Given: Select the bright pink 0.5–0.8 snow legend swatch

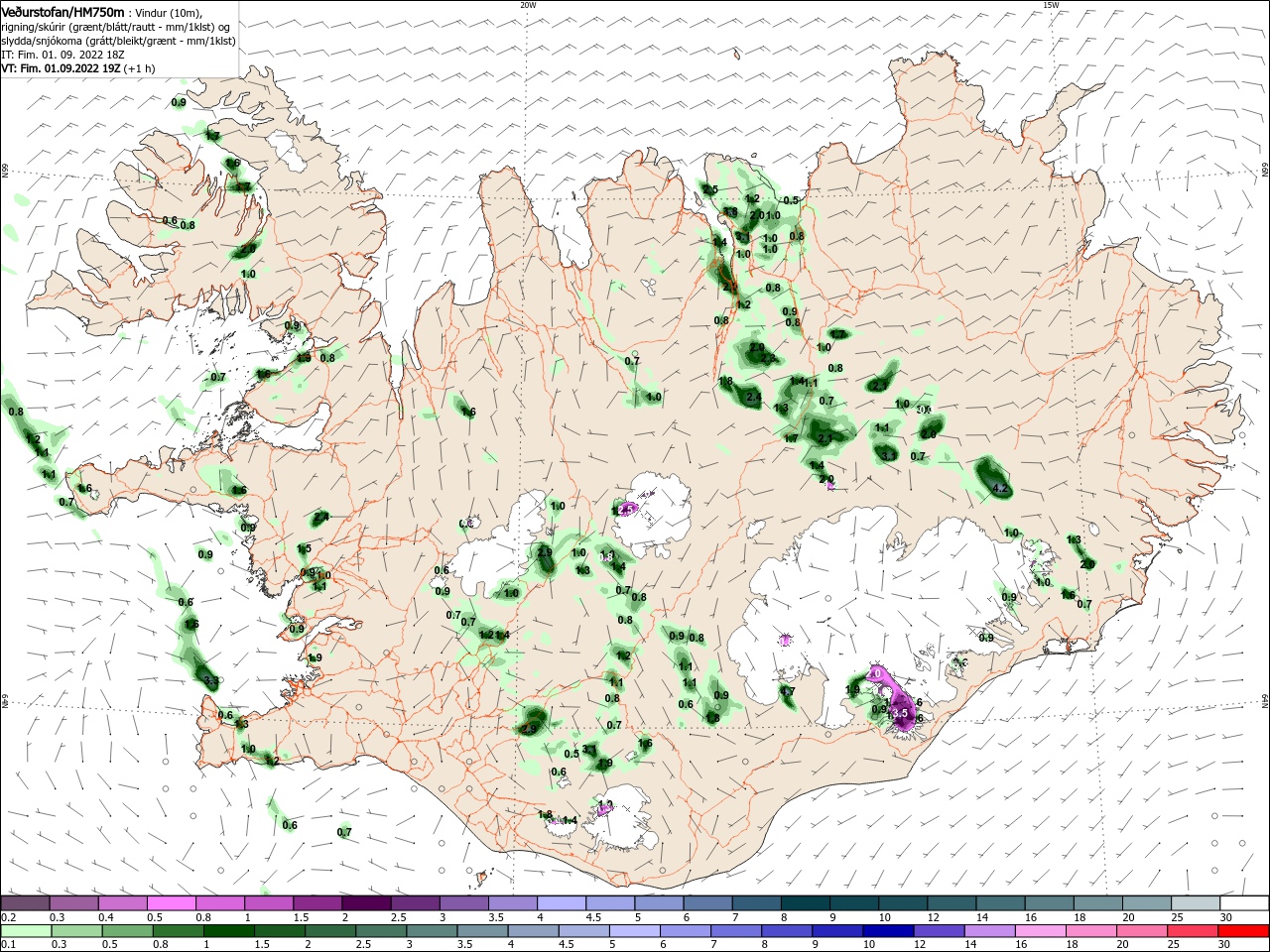Looking at the screenshot, I should 171,903.
